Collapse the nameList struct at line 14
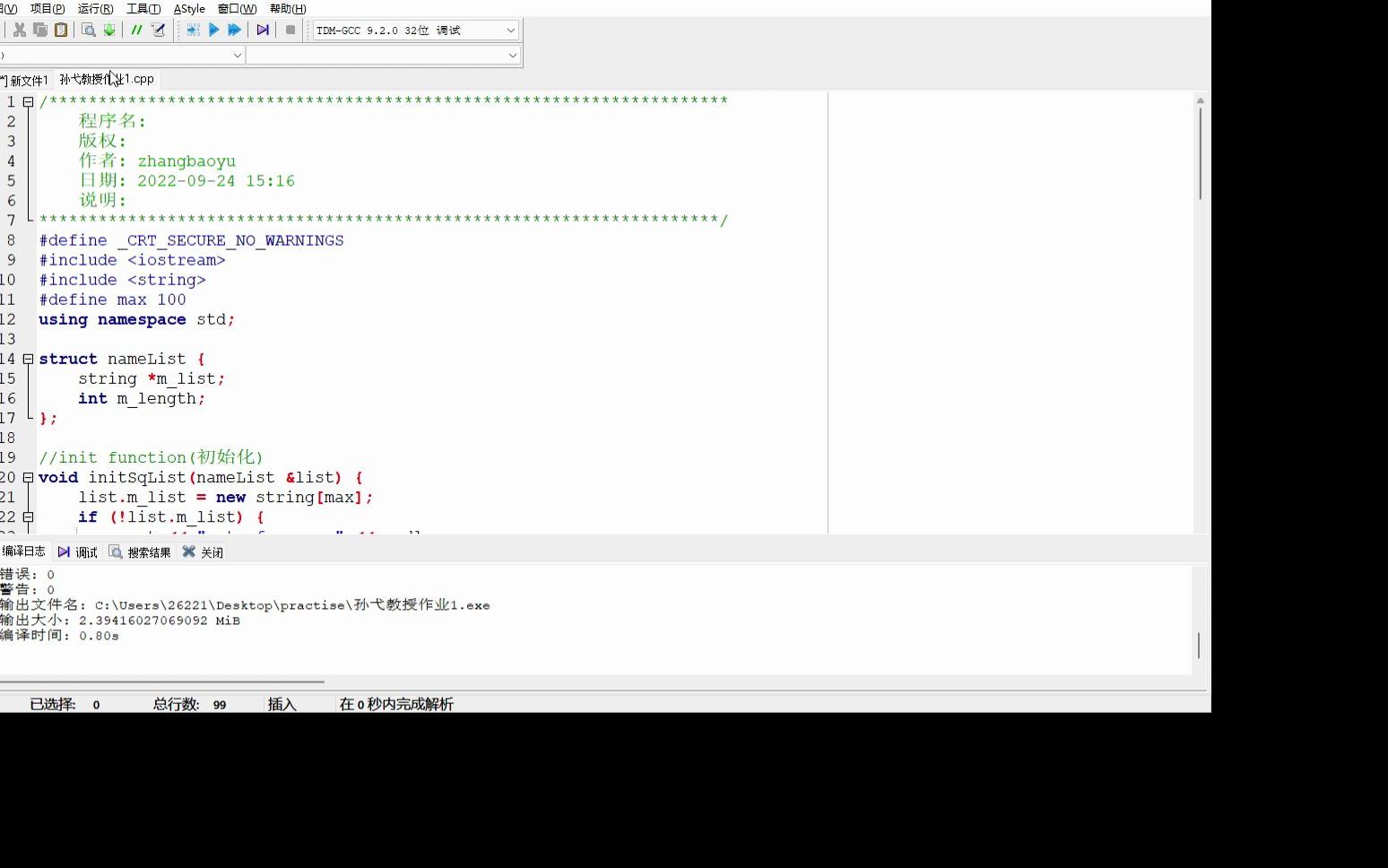1388x868 pixels. [28, 359]
